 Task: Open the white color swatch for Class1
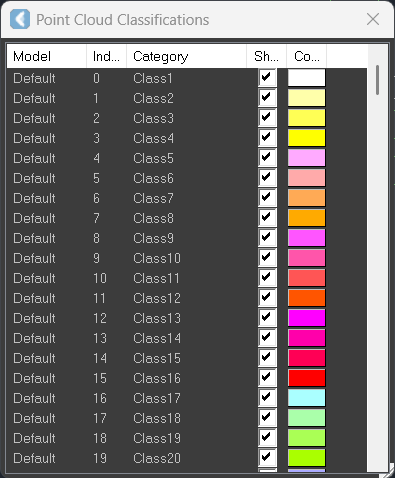(x=306, y=78)
